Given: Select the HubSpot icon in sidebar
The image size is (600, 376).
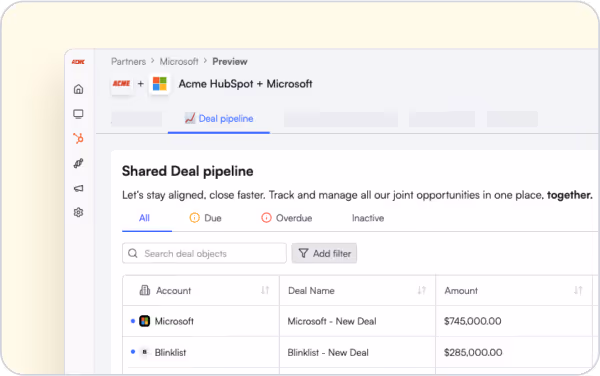Looking at the screenshot, I should coord(78,138).
